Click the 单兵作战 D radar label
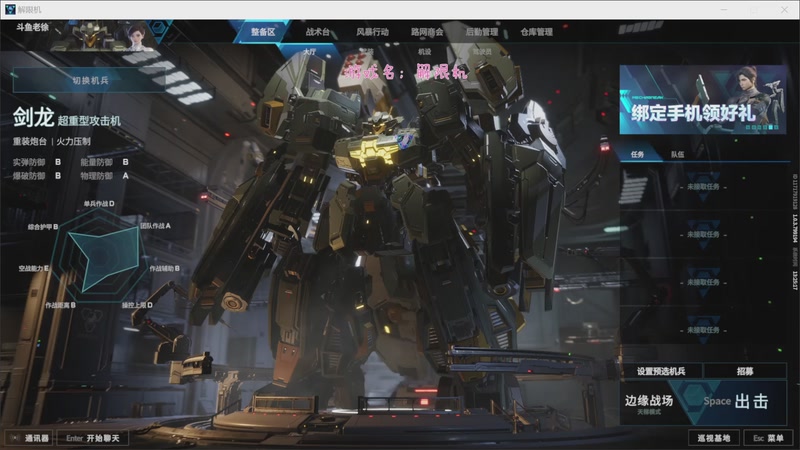This screenshot has width=800, height=450. [x=99, y=204]
